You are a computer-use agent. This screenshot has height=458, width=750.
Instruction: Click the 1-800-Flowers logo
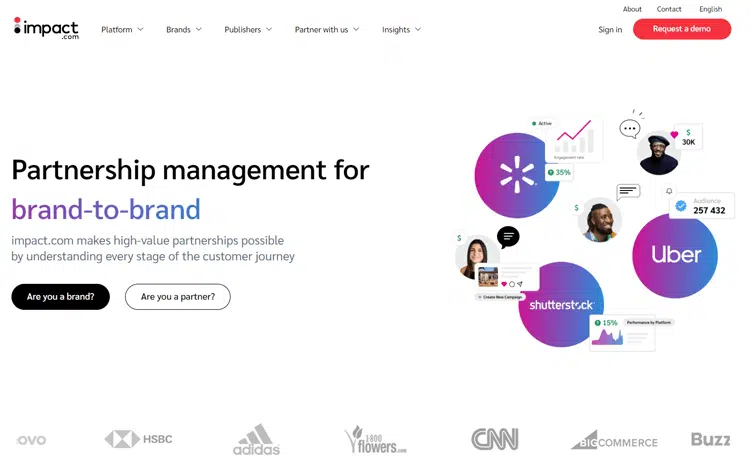coord(375,439)
